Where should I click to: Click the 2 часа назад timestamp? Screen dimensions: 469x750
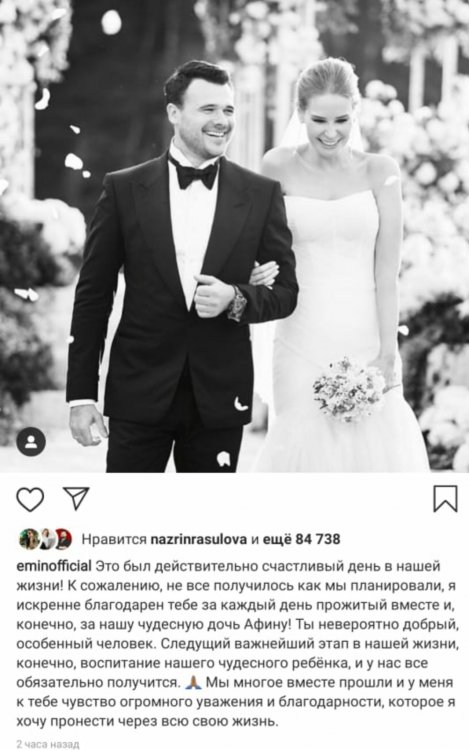click(x=47, y=745)
